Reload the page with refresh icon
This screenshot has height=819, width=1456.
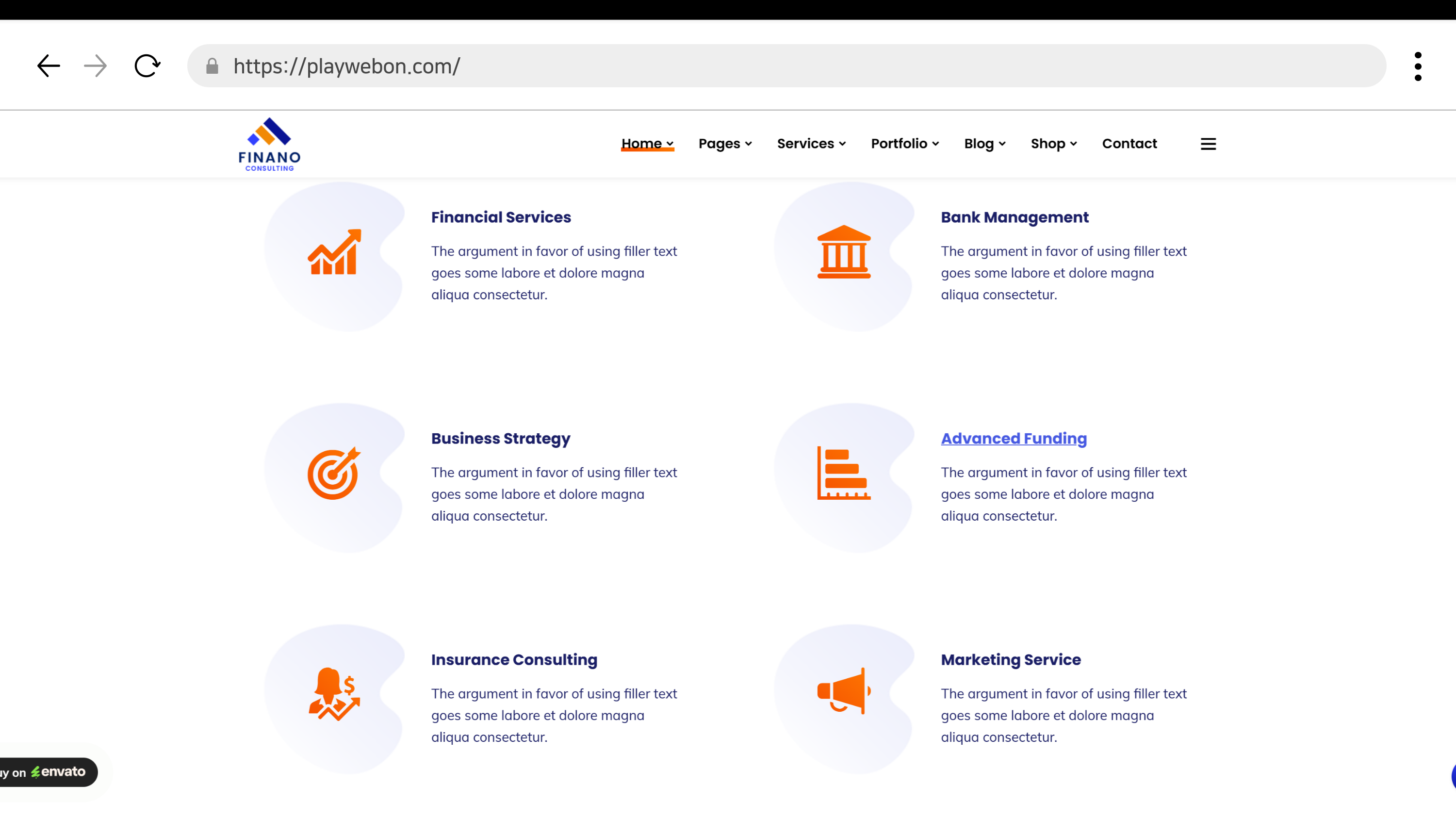[x=147, y=66]
